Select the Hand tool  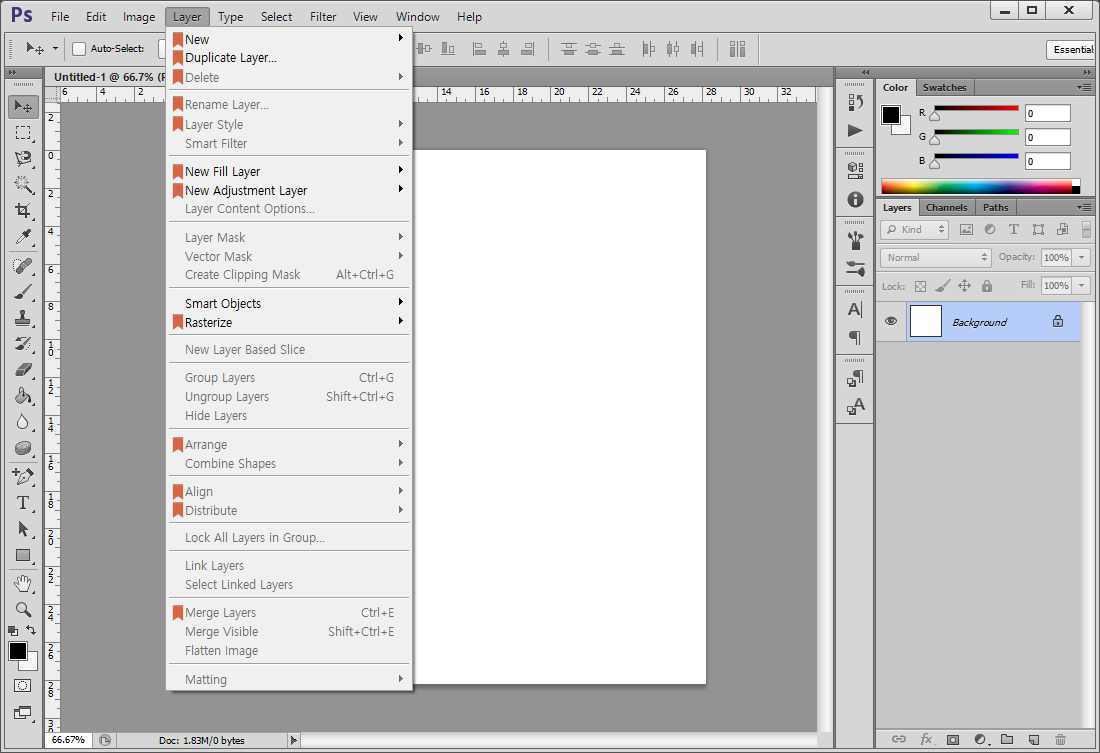tap(23, 583)
